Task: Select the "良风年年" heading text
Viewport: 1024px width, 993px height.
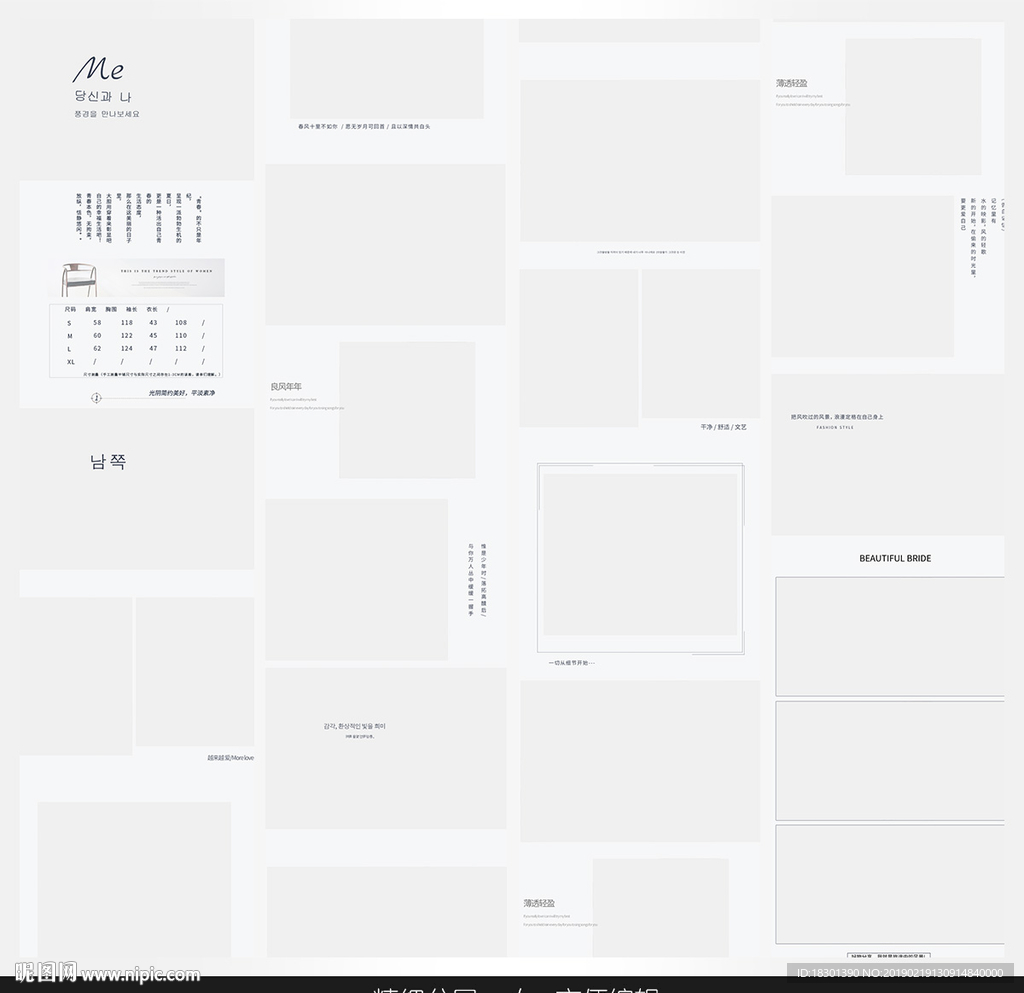Action: pyautogui.click(x=286, y=386)
